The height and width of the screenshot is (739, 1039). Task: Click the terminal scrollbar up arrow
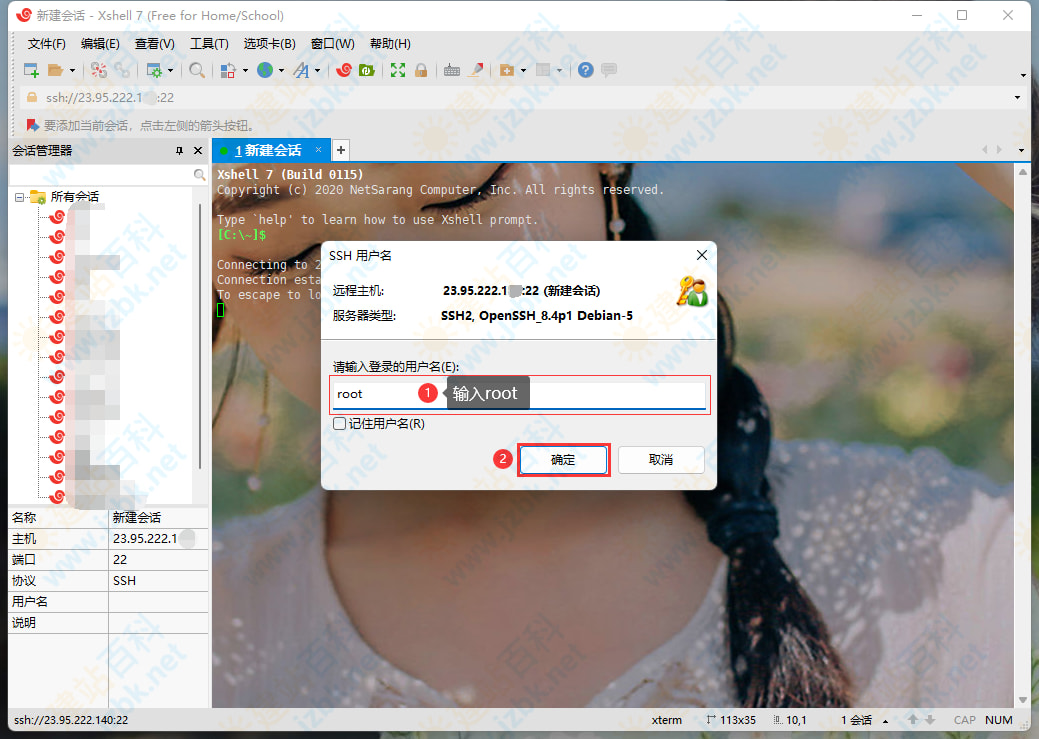(1023, 172)
